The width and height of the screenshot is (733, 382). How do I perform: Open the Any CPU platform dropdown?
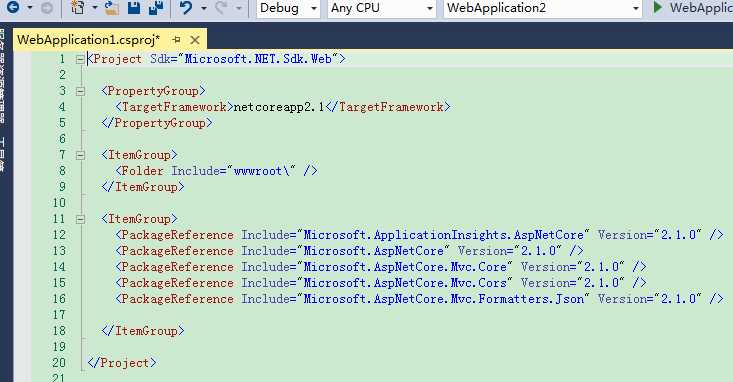381,8
